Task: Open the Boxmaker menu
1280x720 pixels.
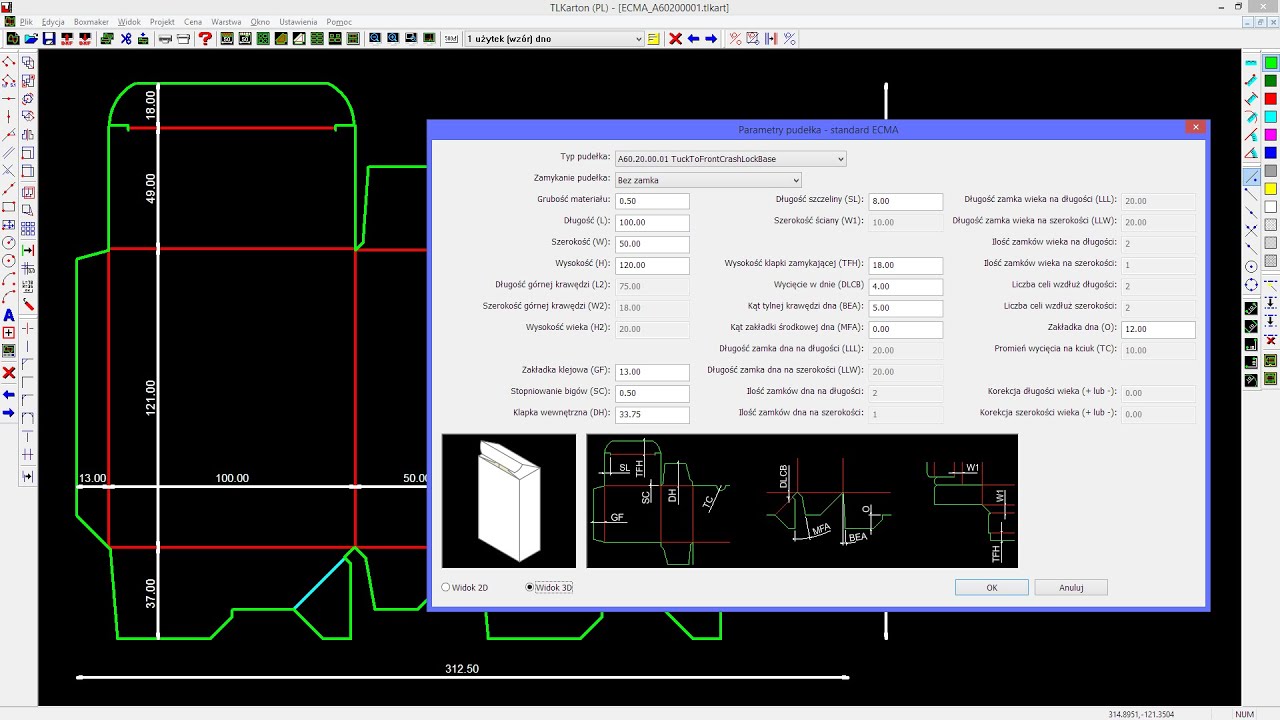Action: click(x=91, y=21)
